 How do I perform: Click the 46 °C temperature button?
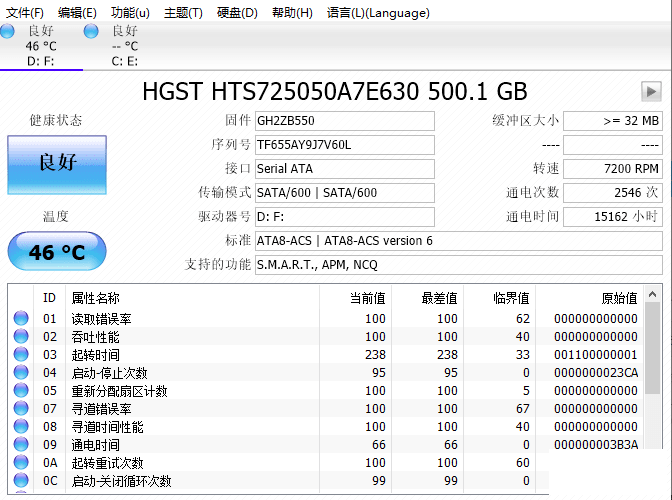click(57, 251)
